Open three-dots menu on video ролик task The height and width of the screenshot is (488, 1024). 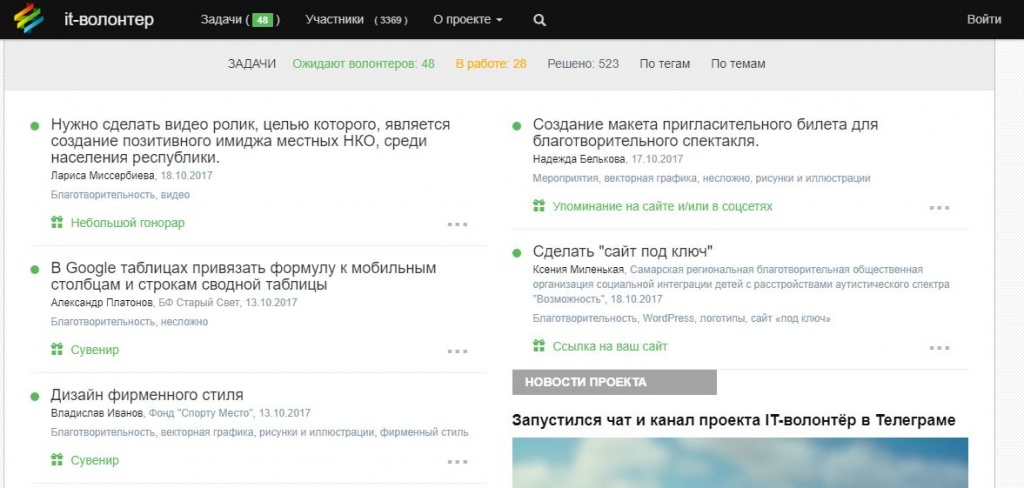click(x=457, y=224)
